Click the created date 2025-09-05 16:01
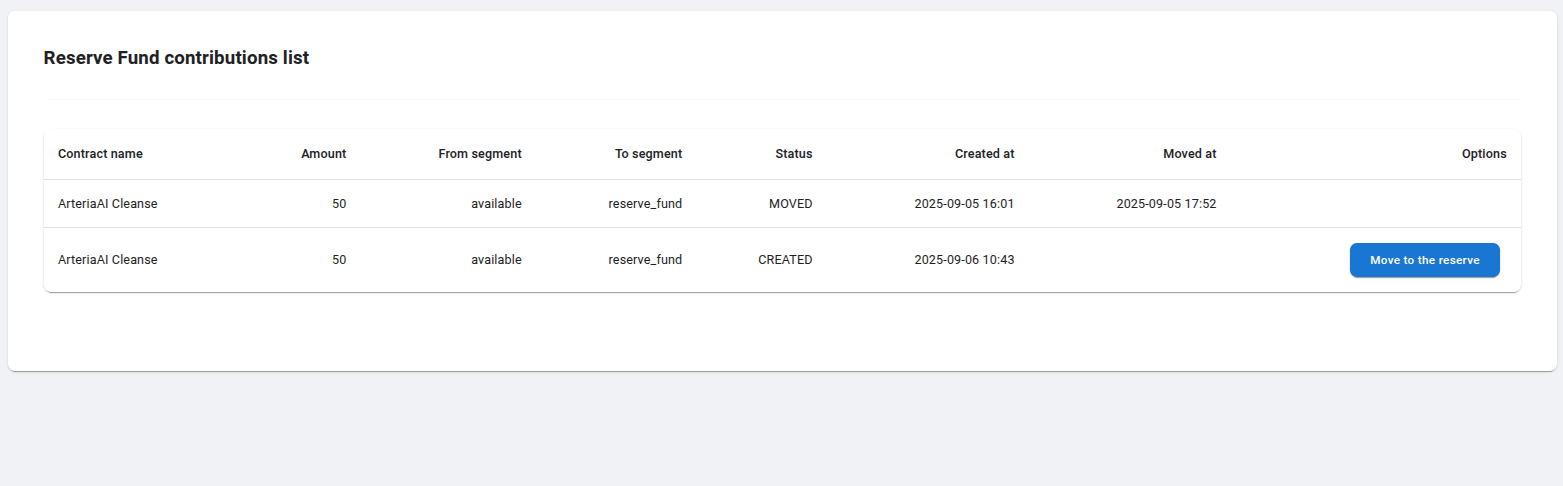This screenshot has height=486, width=1563. click(964, 204)
